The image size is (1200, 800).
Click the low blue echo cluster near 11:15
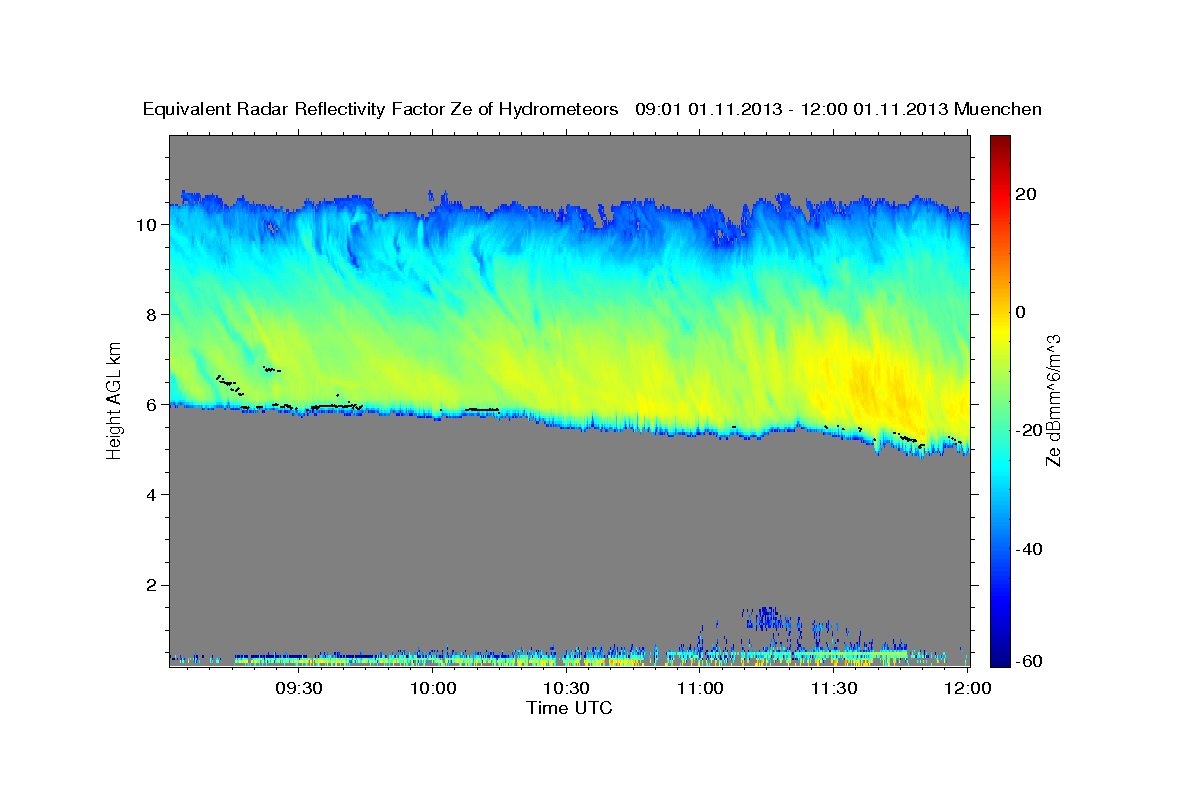pos(765,618)
